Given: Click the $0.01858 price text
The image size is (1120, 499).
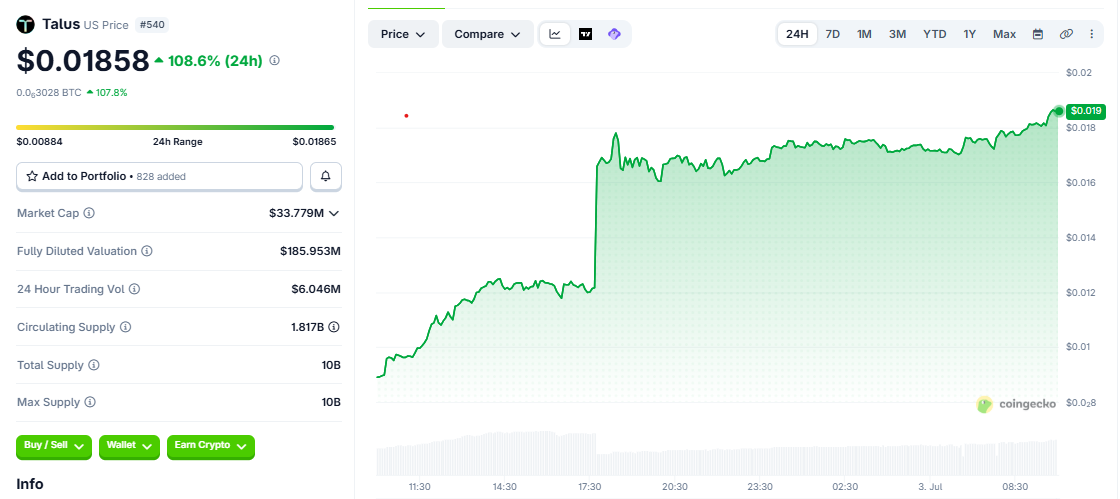Looking at the screenshot, I should pyautogui.click(x=83, y=61).
